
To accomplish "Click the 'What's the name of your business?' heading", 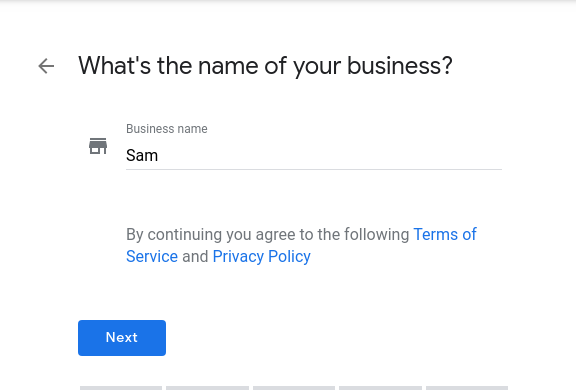I will [x=265, y=66].
